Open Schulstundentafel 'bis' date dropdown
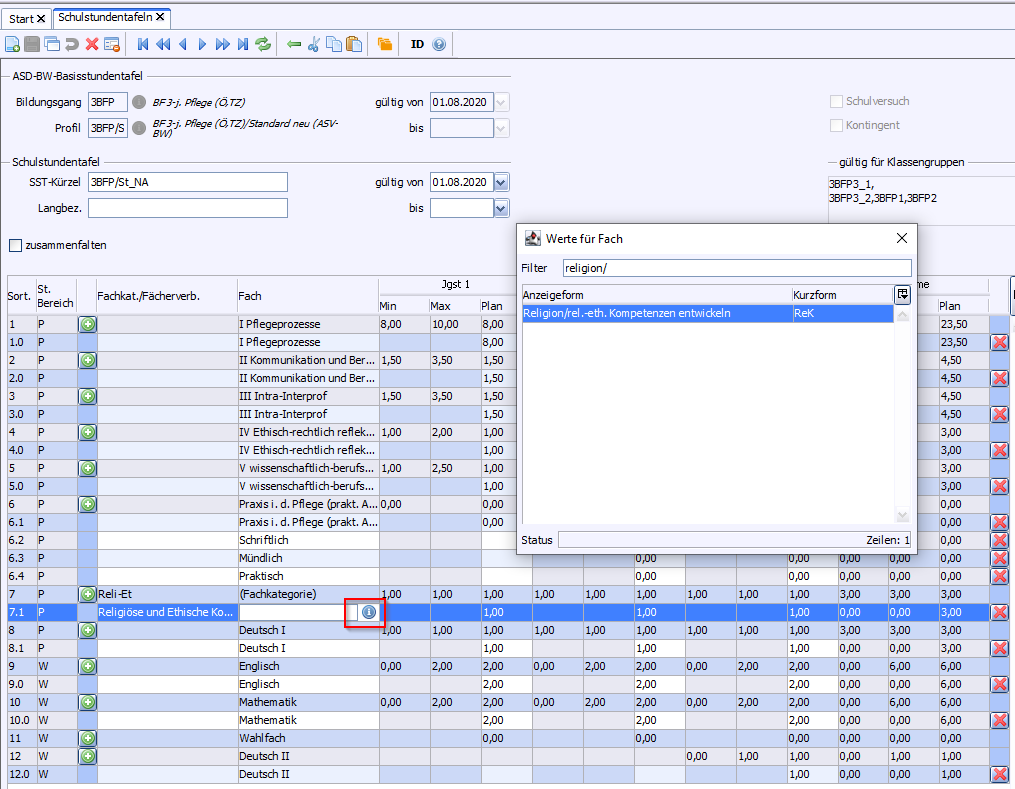This screenshot has width=1015, height=789. point(501,208)
